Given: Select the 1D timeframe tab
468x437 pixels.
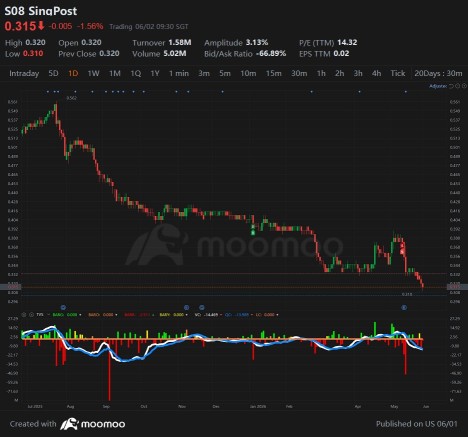Looking at the screenshot, I should click(x=73, y=73).
